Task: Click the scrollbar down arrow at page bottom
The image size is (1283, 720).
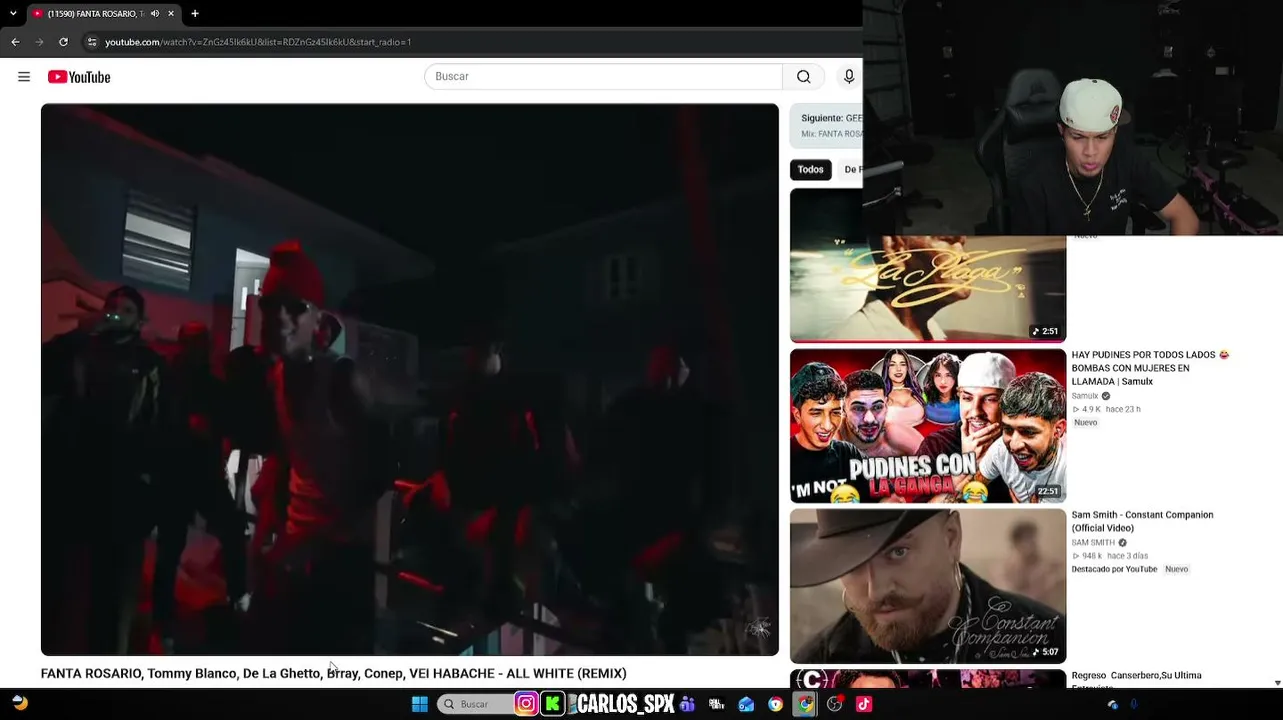Action: (x=1277, y=683)
